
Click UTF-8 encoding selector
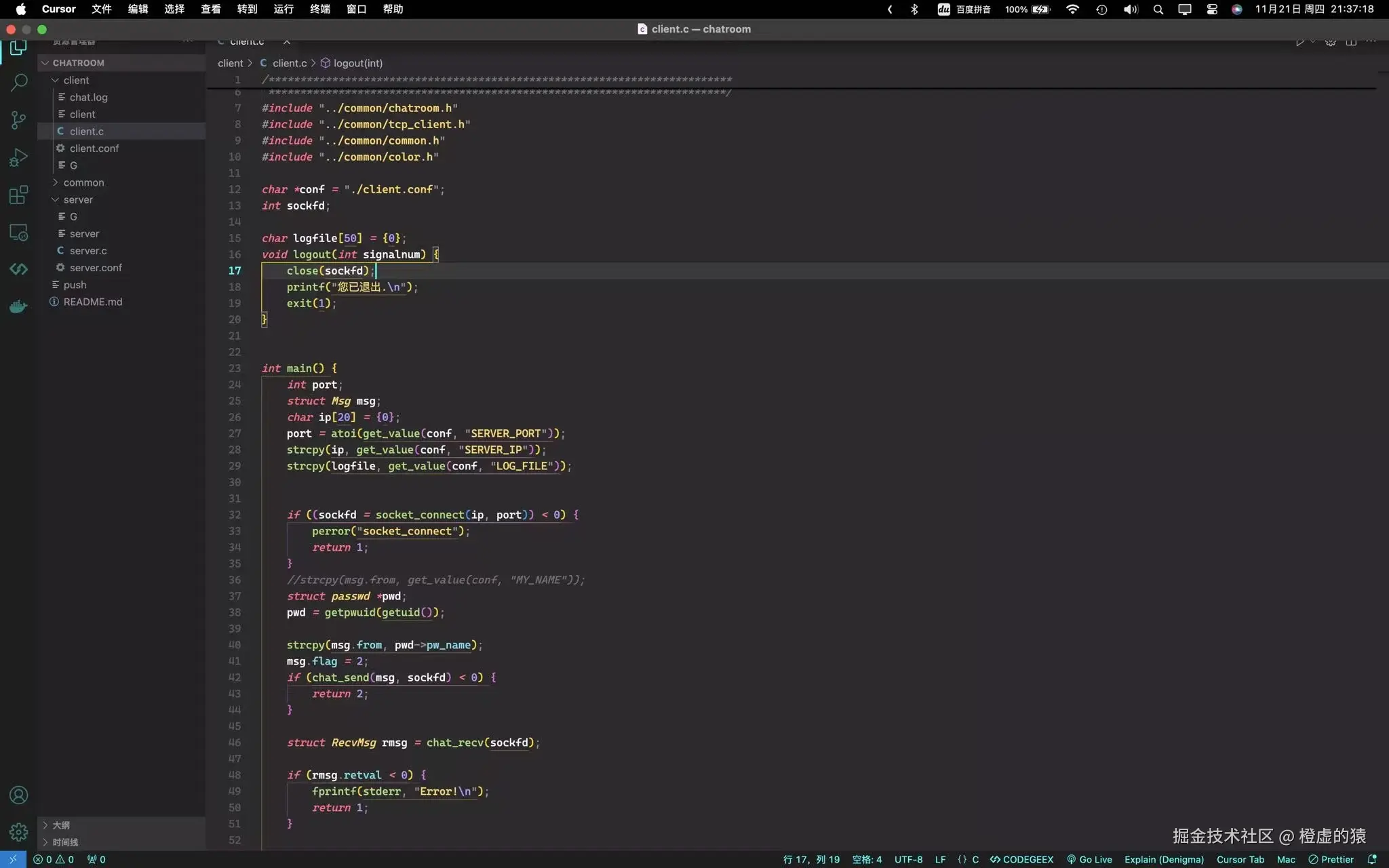tap(908, 859)
